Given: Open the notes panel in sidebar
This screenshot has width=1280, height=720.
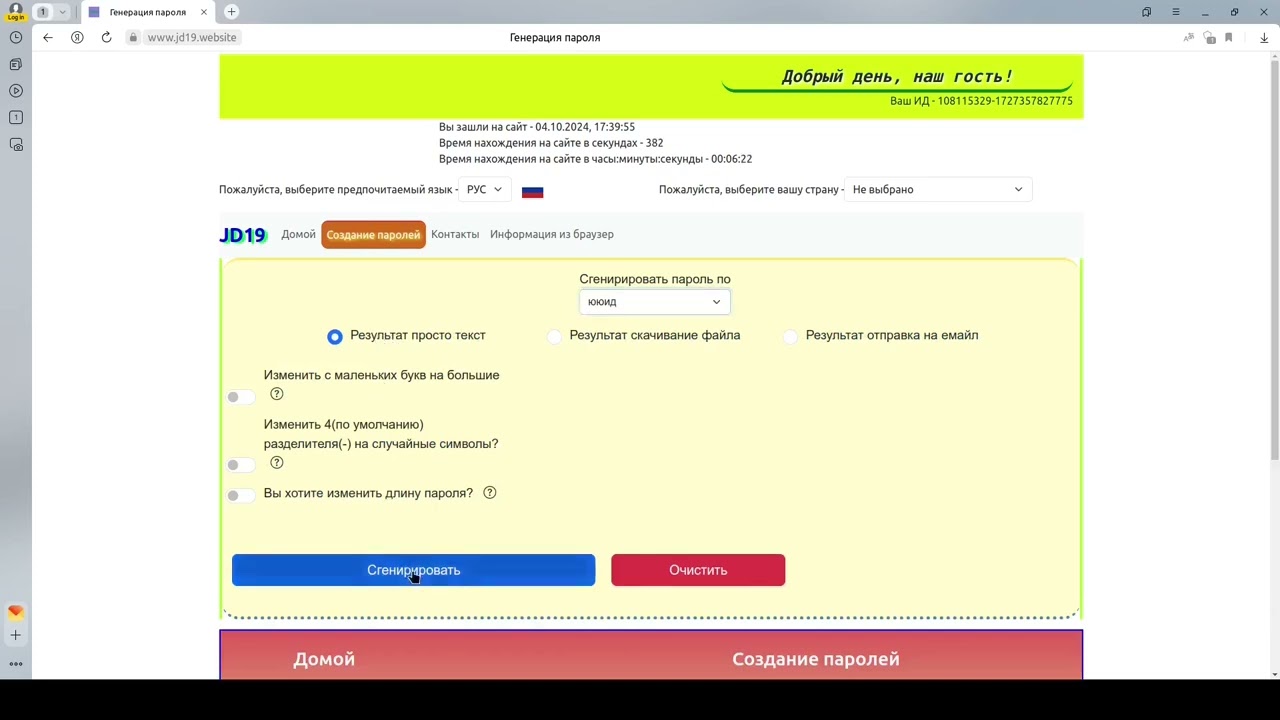Looking at the screenshot, I should pos(16,64).
